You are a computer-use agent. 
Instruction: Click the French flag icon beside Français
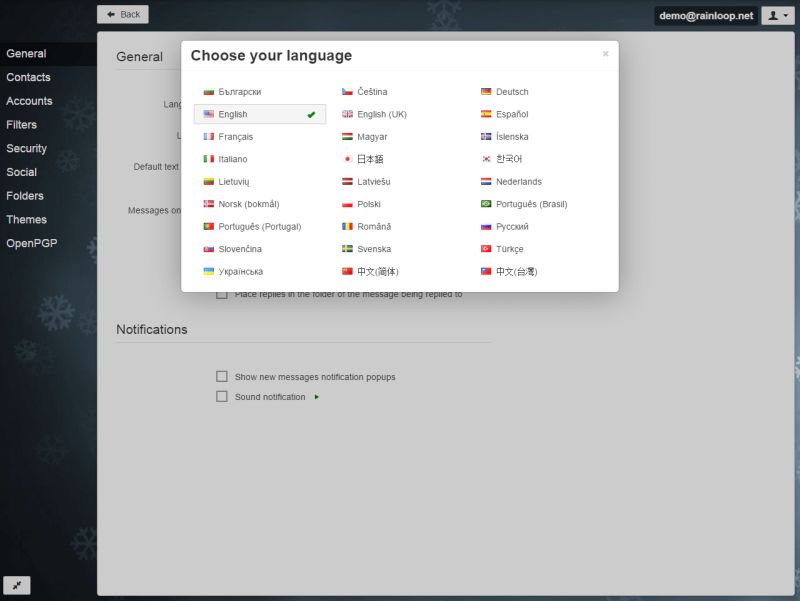pyautogui.click(x=208, y=136)
